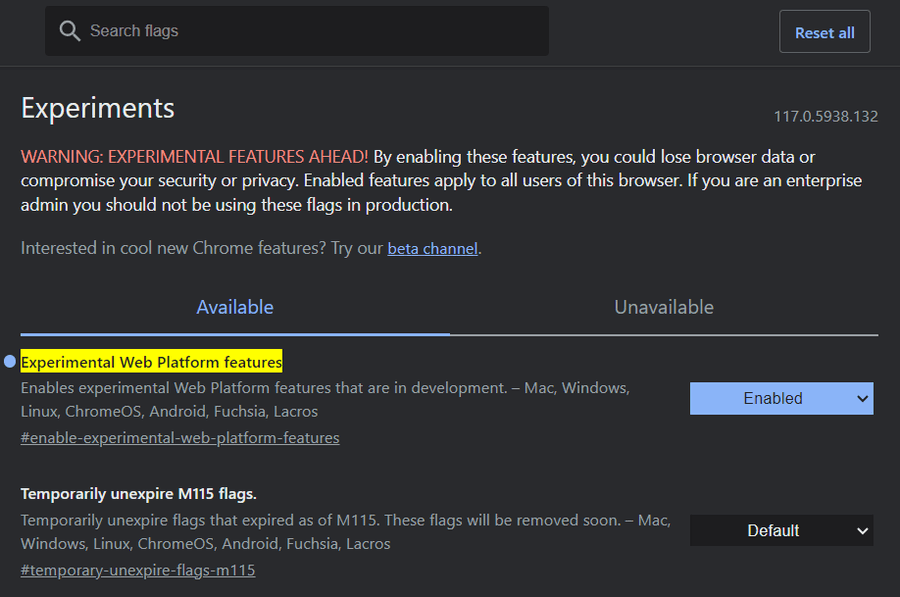Click the Experimental Web Platform features description text
The height and width of the screenshot is (597, 900).
(325, 400)
